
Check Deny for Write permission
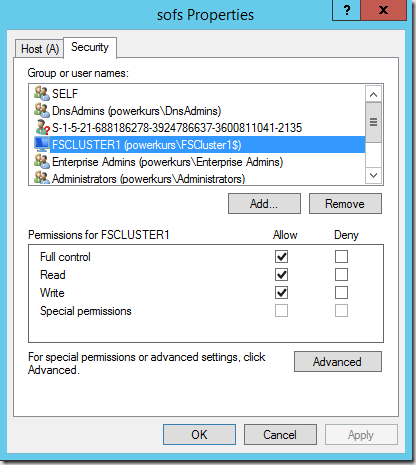tap(341, 293)
